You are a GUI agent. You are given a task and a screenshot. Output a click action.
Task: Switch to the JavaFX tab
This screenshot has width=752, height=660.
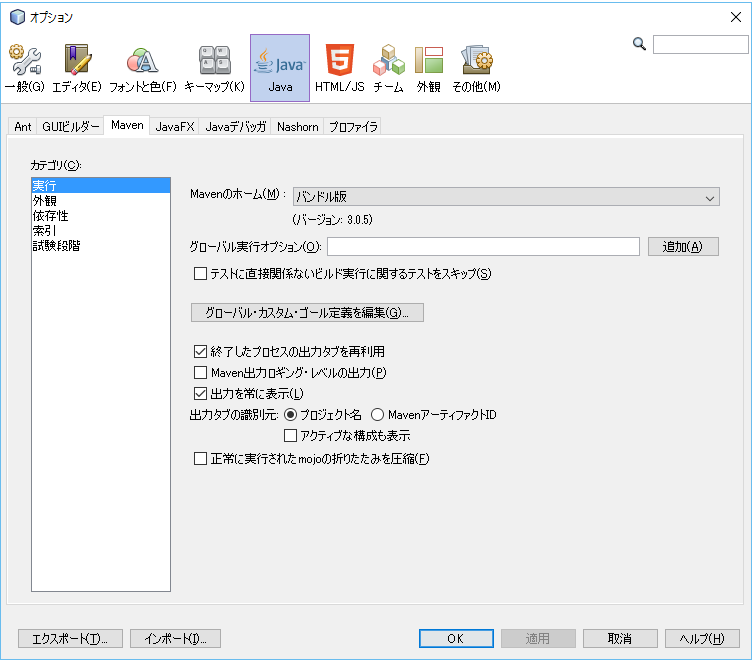(175, 127)
